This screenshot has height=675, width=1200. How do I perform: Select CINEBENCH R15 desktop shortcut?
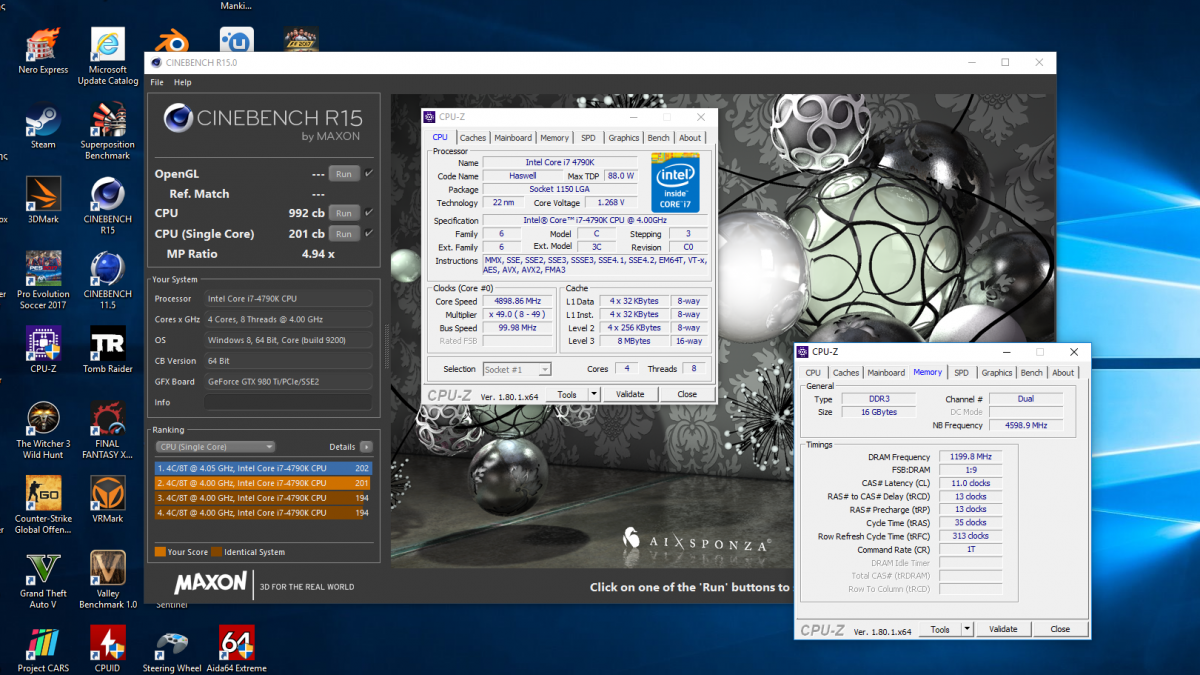point(107,206)
